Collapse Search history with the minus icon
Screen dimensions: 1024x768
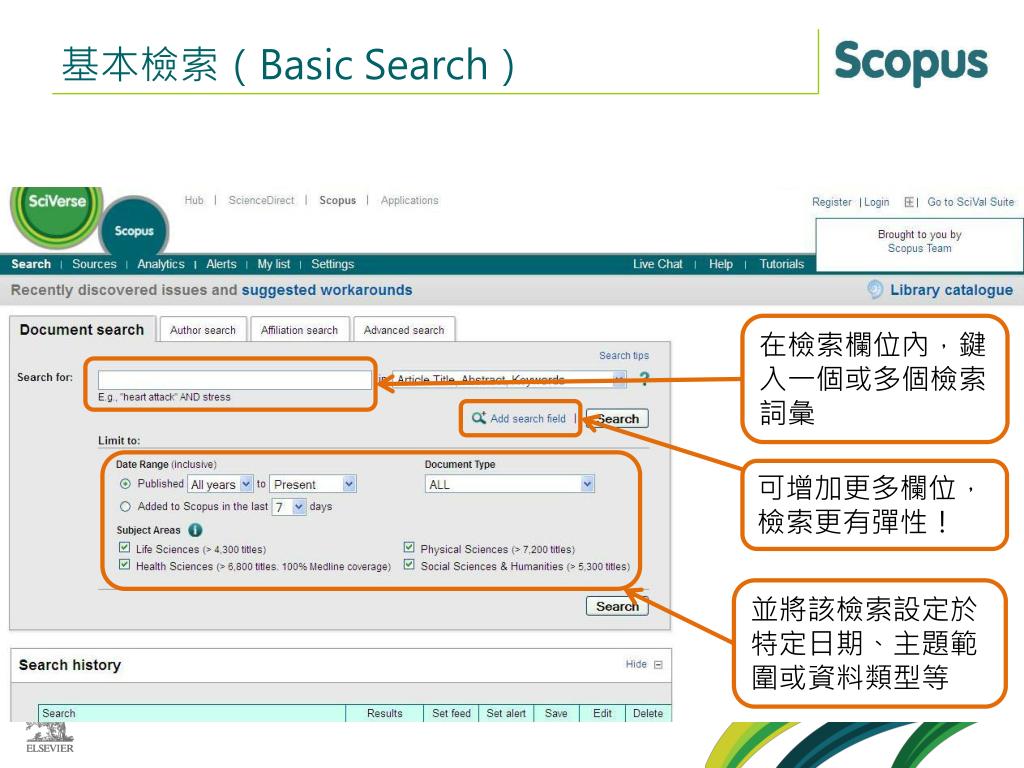[658, 665]
